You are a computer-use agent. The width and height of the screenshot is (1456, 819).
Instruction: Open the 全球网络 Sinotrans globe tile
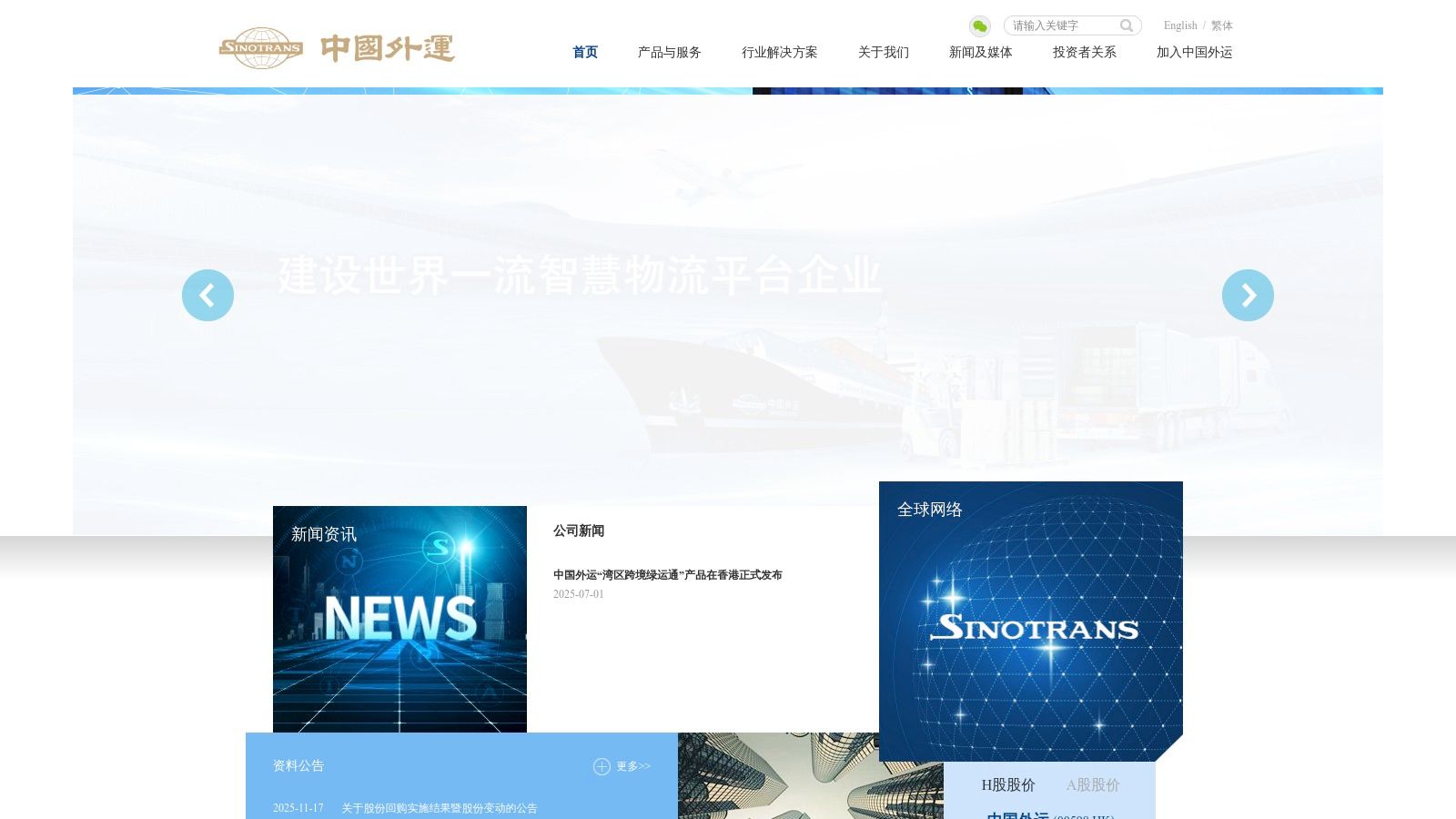[x=1030, y=621]
